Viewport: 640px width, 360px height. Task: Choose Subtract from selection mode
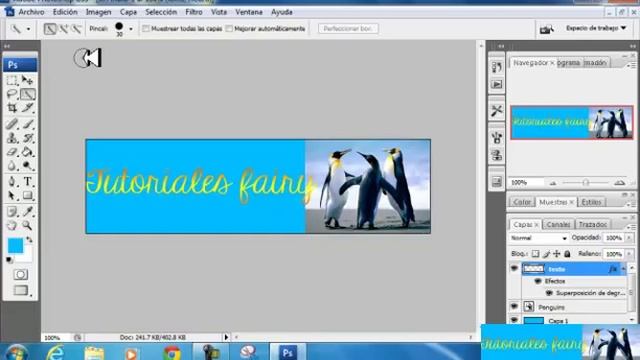[76, 29]
